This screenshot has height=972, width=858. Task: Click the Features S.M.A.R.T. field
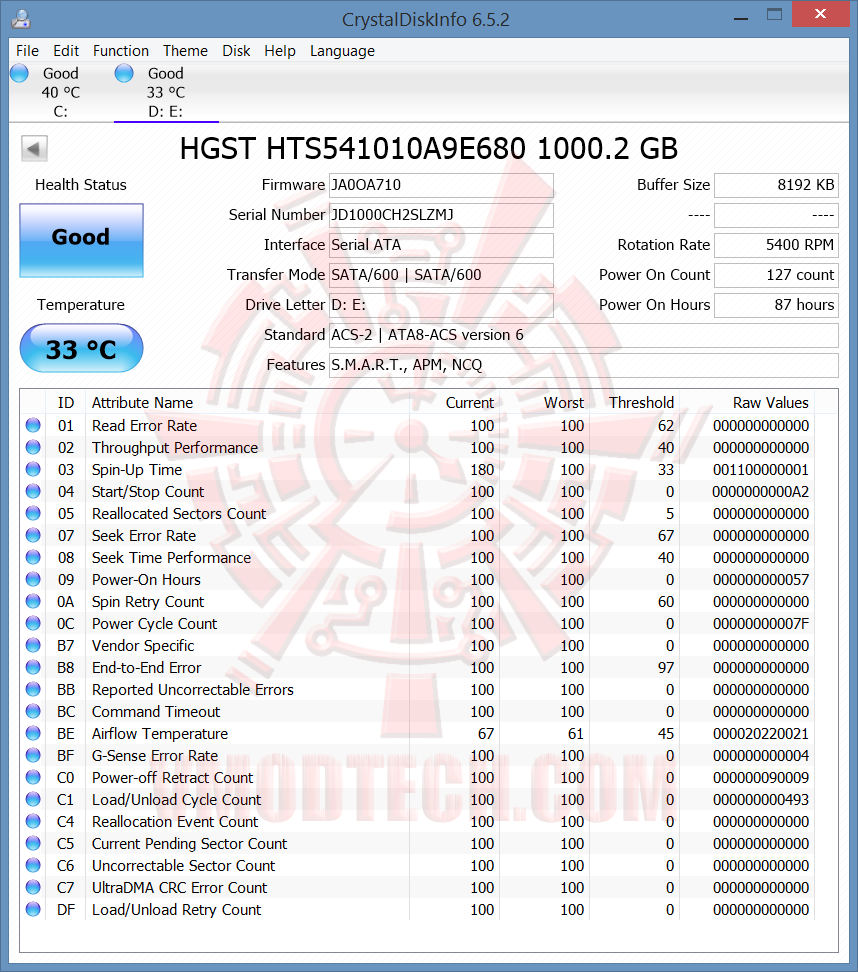point(583,365)
